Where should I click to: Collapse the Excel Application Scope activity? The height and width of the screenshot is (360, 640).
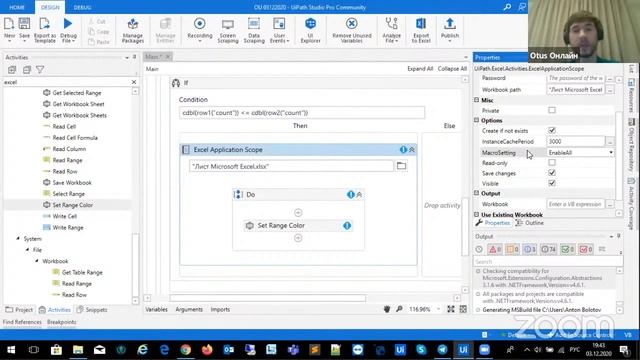click(412, 150)
